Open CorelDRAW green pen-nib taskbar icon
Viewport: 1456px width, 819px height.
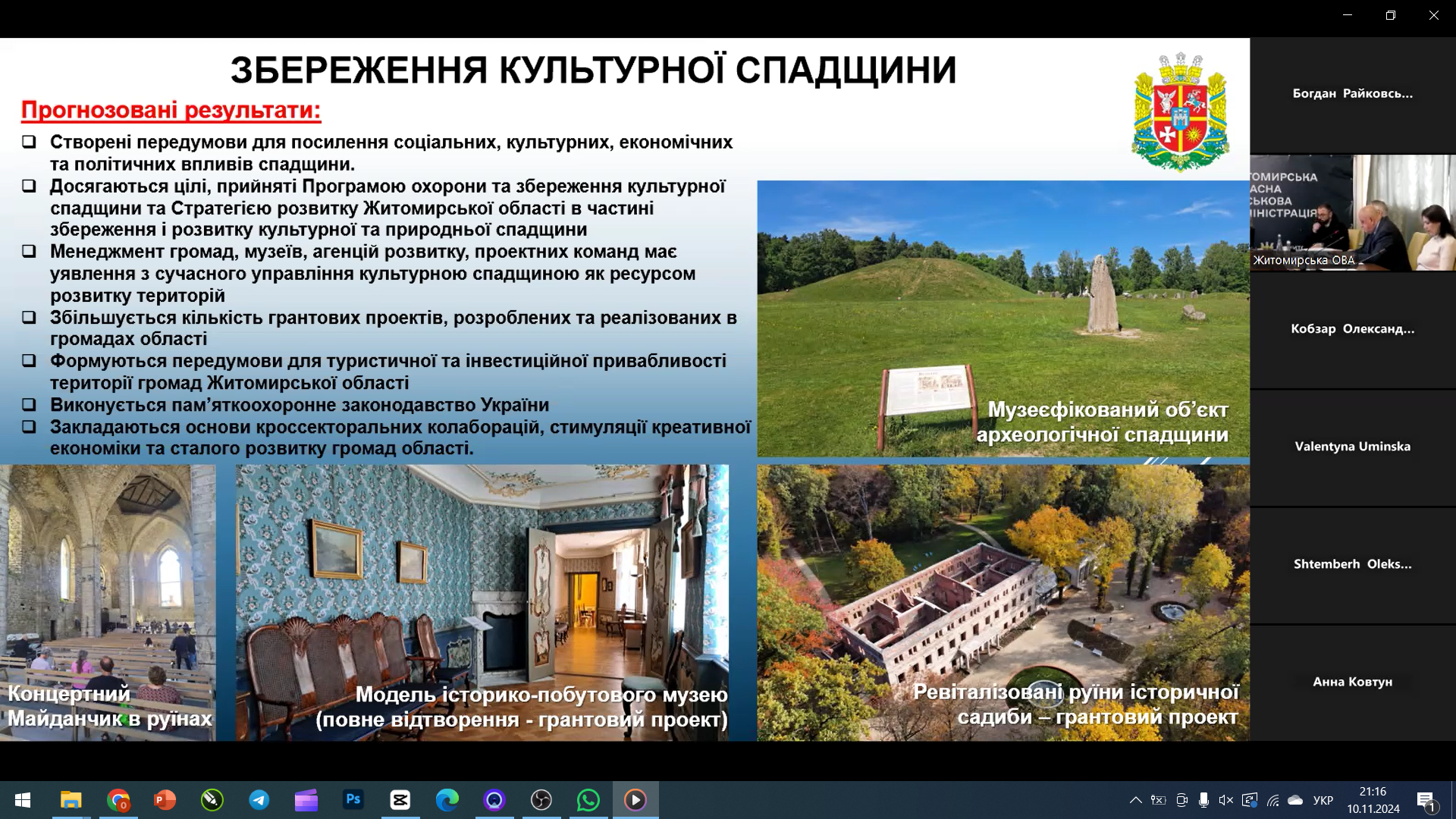[212, 800]
